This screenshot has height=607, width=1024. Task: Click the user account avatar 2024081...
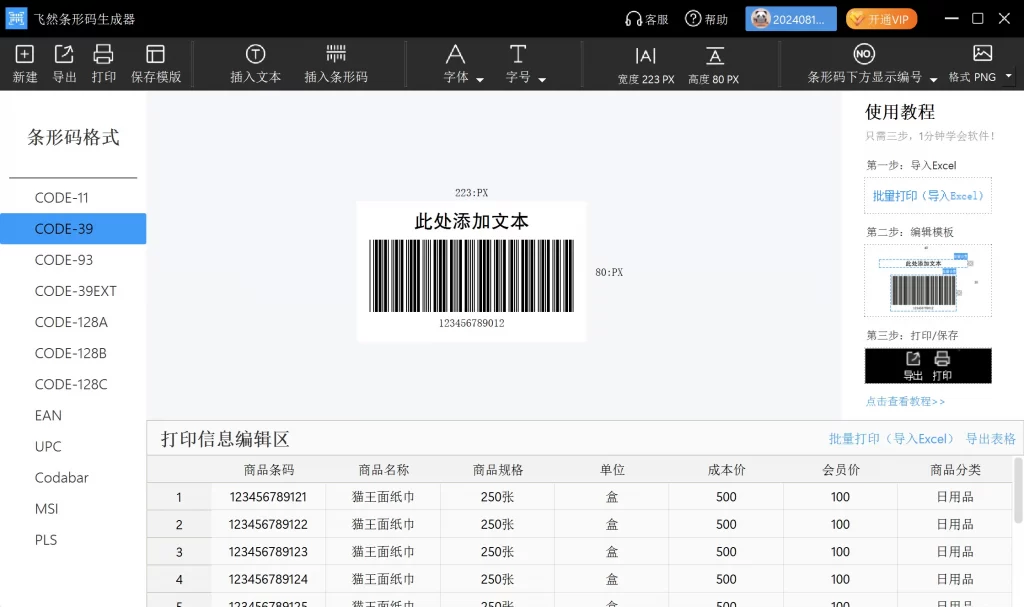point(791,19)
